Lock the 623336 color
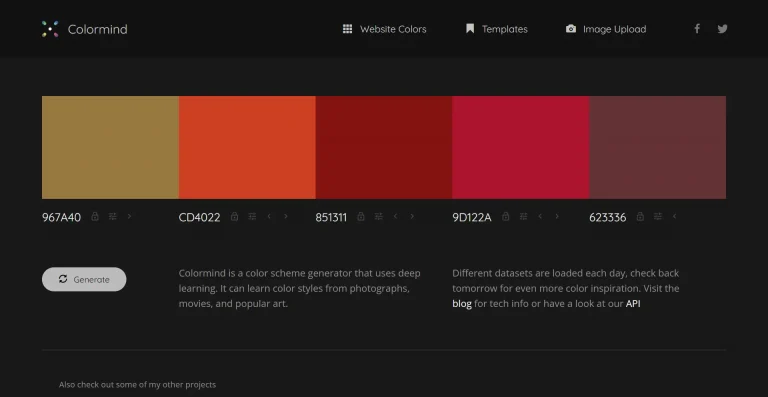Viewport: 768px width, 397px height. pyautogui.click(x=640, y=216)
